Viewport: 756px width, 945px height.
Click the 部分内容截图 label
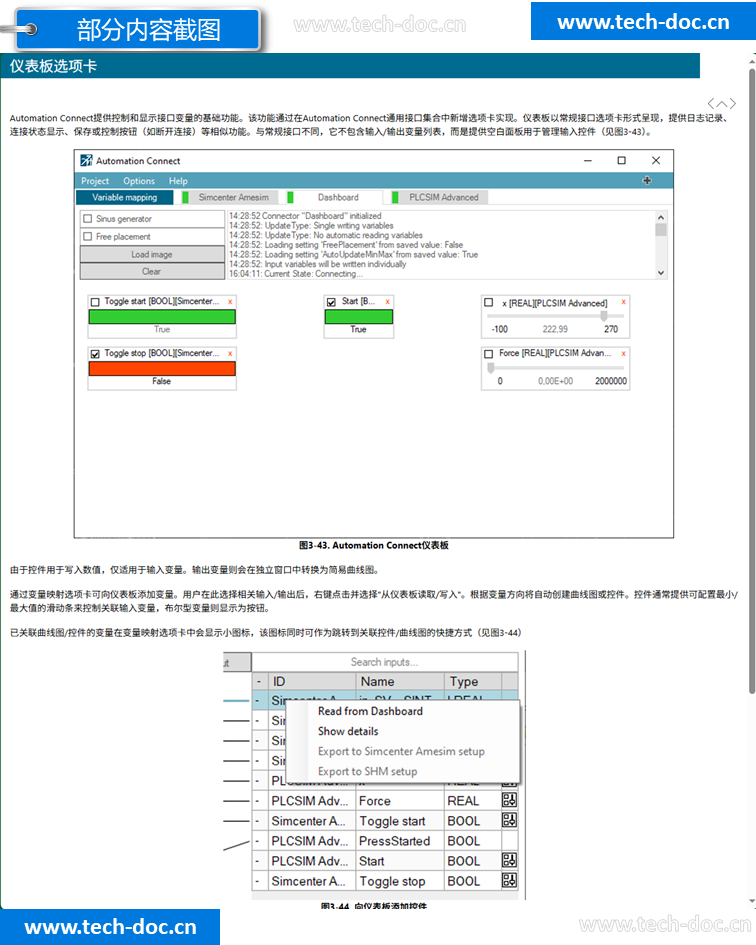point(148,30)
